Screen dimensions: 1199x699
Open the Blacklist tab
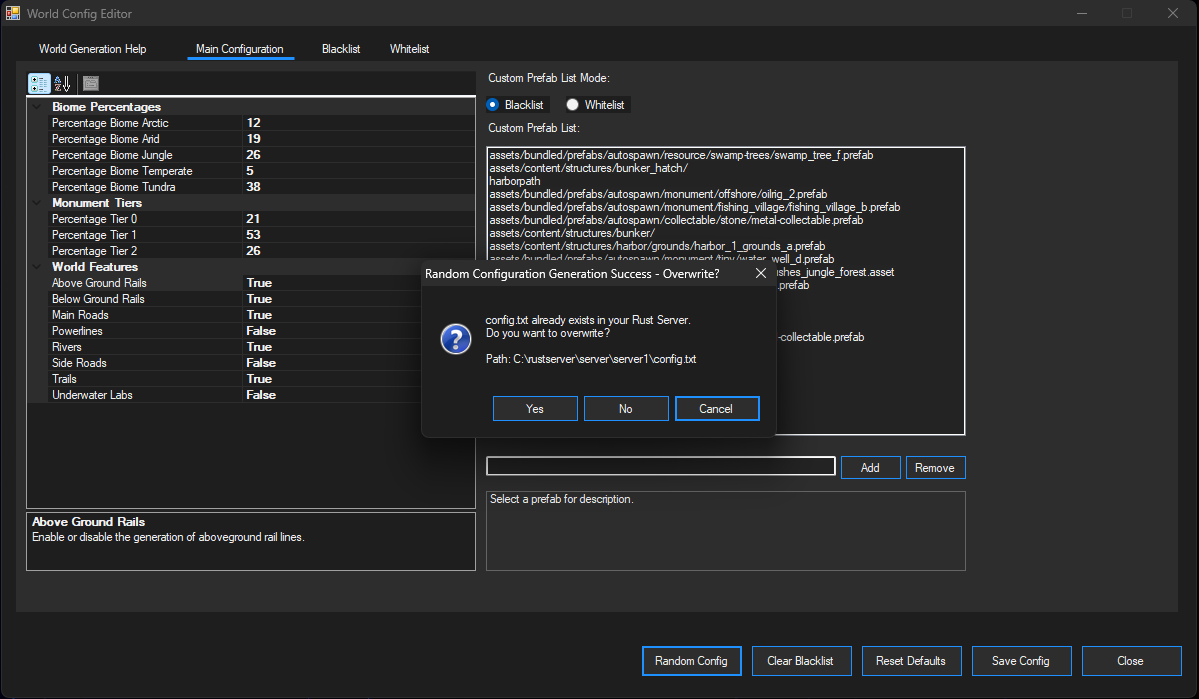pos(340,48)
